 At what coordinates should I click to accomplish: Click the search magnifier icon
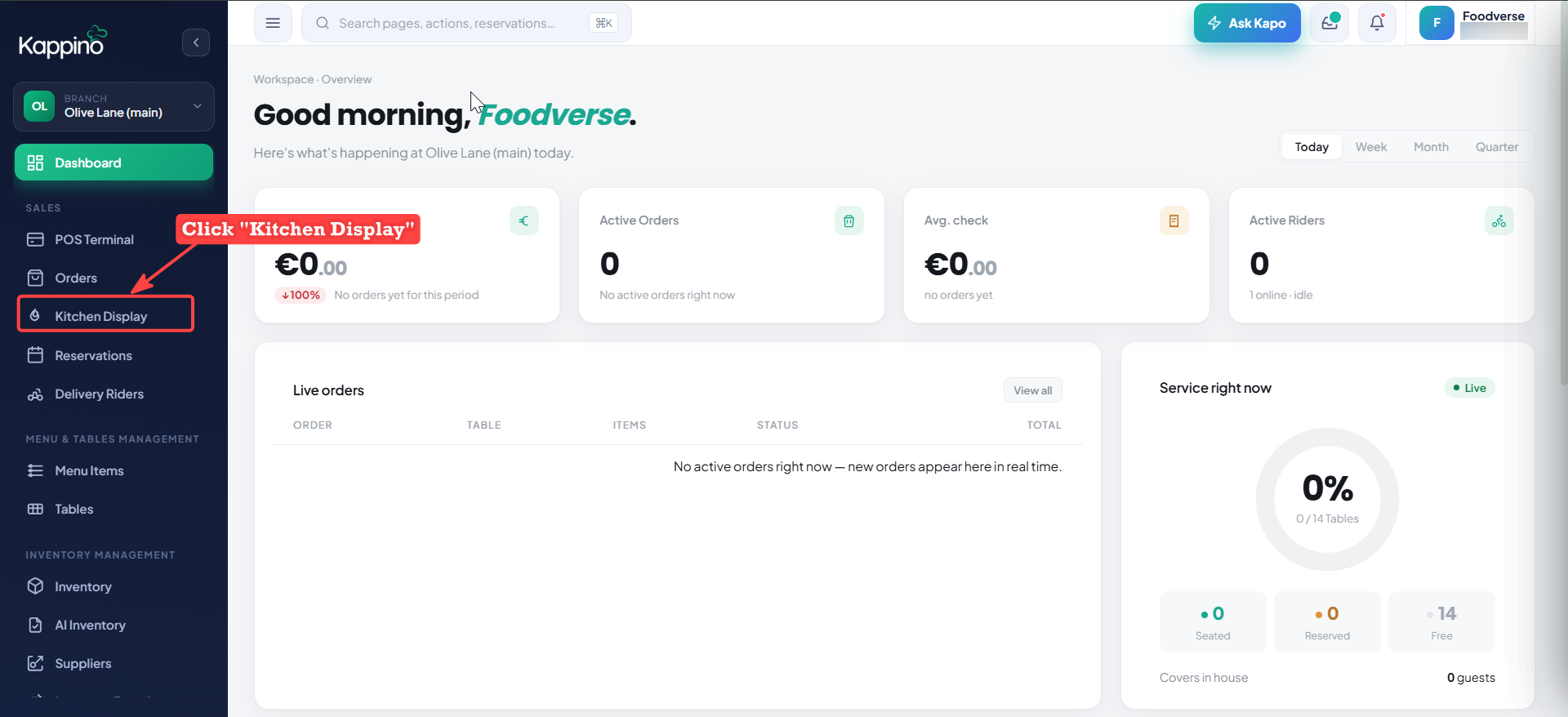click(323, 23)
